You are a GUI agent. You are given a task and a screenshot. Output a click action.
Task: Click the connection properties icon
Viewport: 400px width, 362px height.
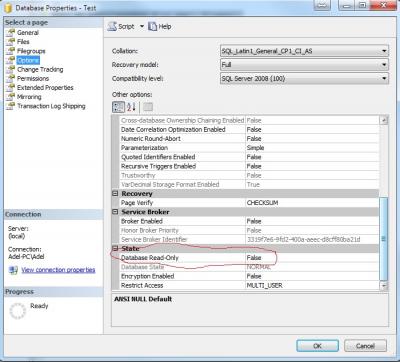(x=13, y=270)
